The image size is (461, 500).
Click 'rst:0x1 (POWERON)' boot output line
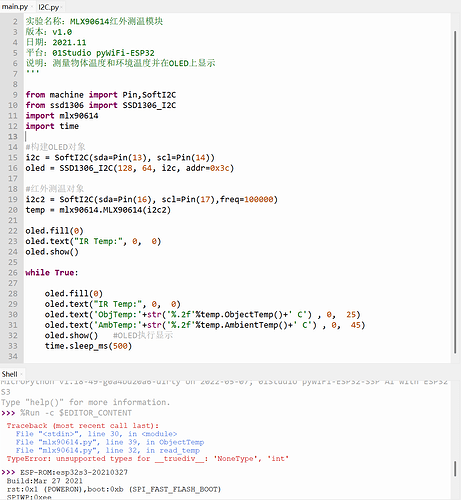(x=114, y=489)
